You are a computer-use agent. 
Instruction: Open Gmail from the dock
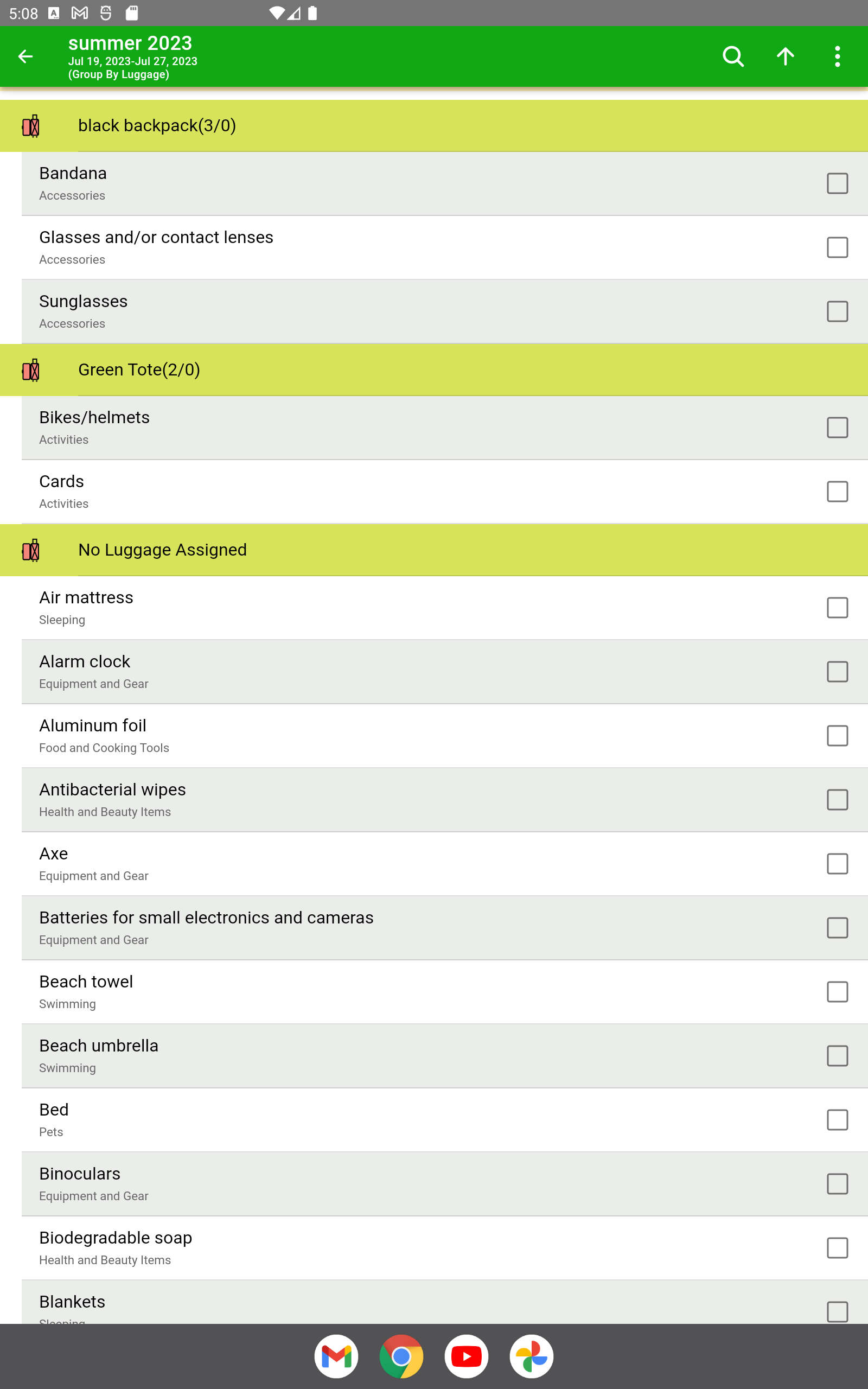[x=336, y=1355]
